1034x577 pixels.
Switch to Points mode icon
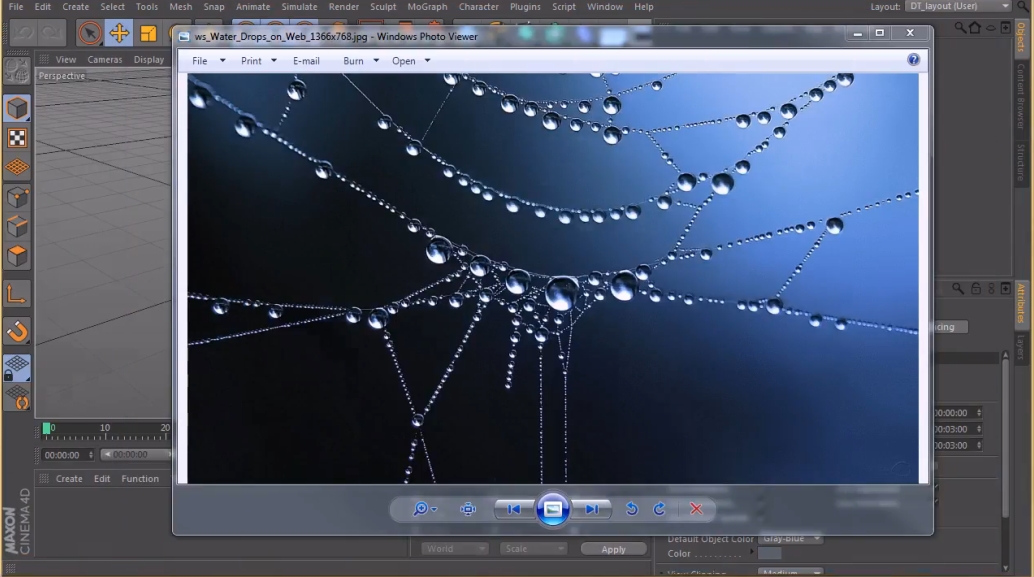pos(17,197)
